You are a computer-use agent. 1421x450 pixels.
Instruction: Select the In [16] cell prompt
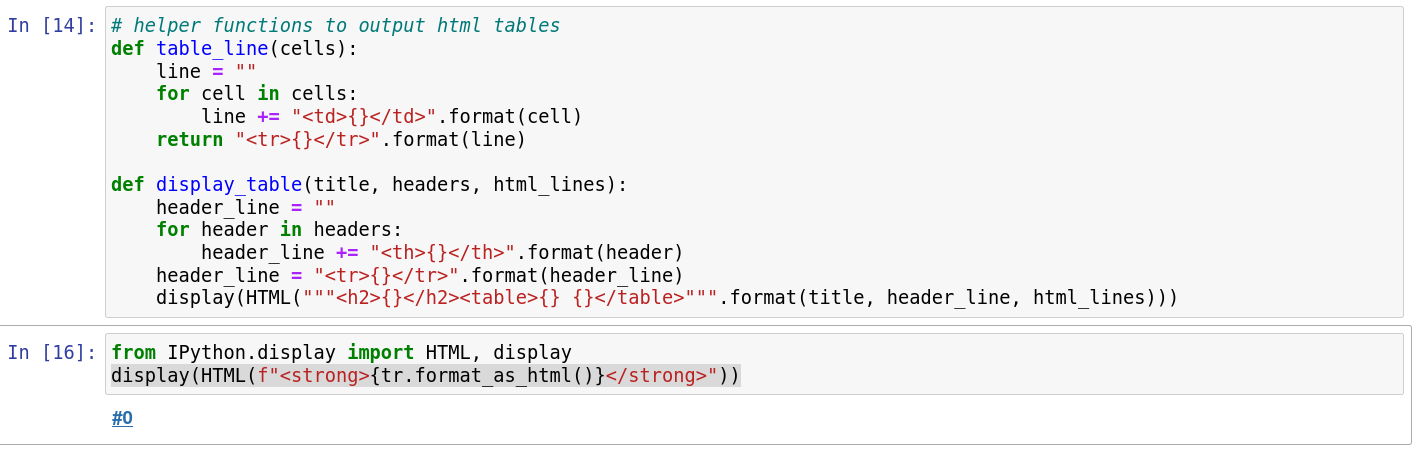[52, 352]
